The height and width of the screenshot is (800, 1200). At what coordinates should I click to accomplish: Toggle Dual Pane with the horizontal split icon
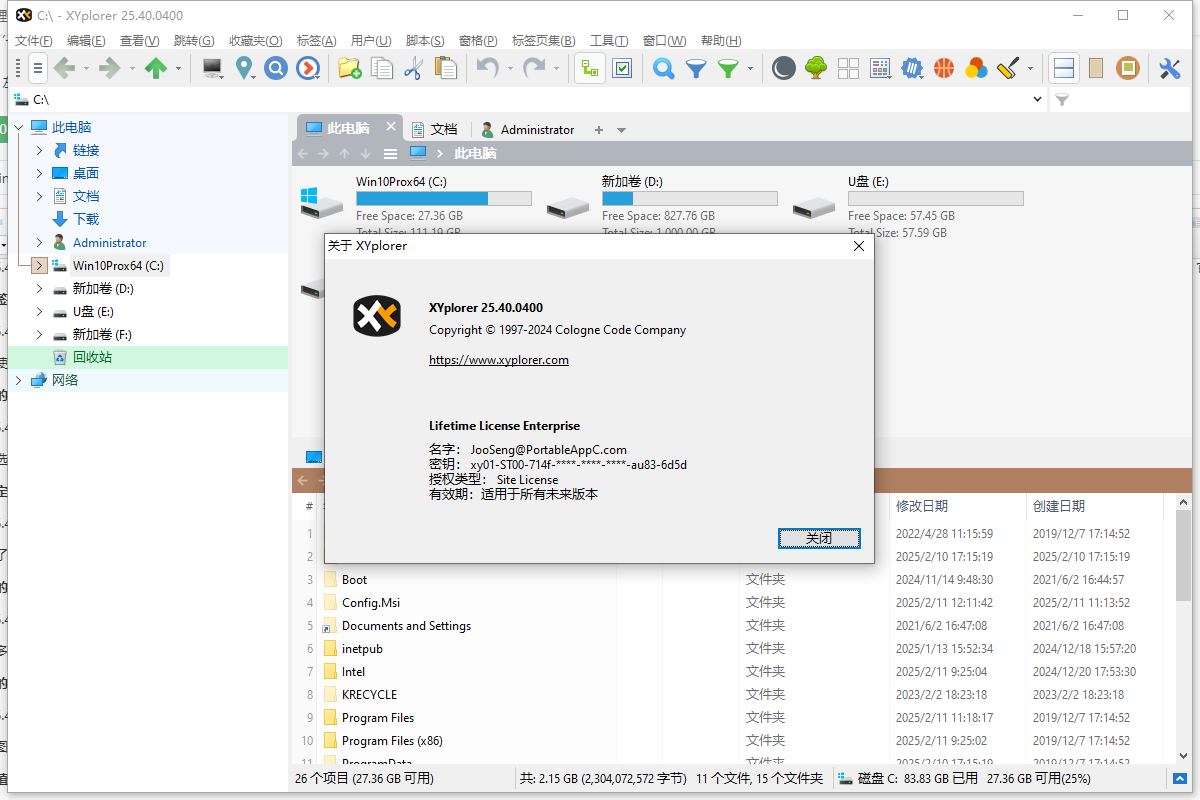(1064, 68)
